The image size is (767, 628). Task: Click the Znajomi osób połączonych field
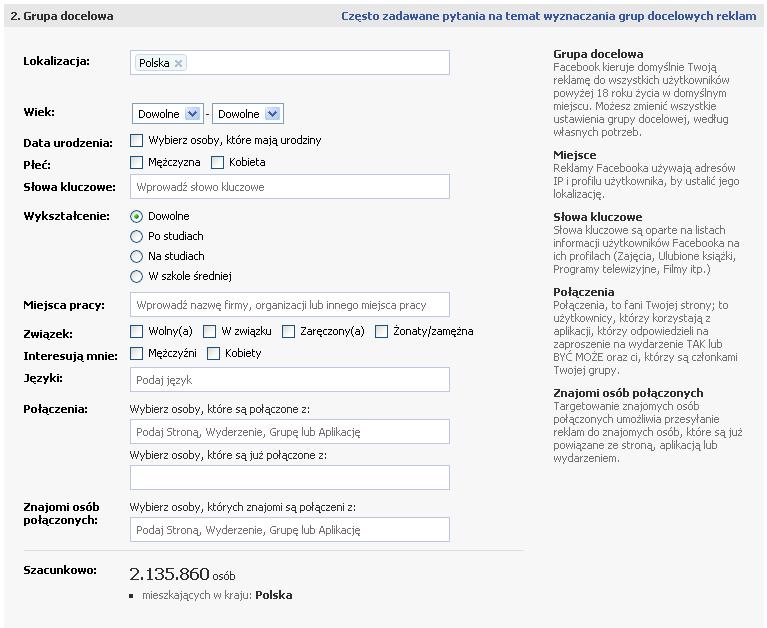tap(290, 529)
